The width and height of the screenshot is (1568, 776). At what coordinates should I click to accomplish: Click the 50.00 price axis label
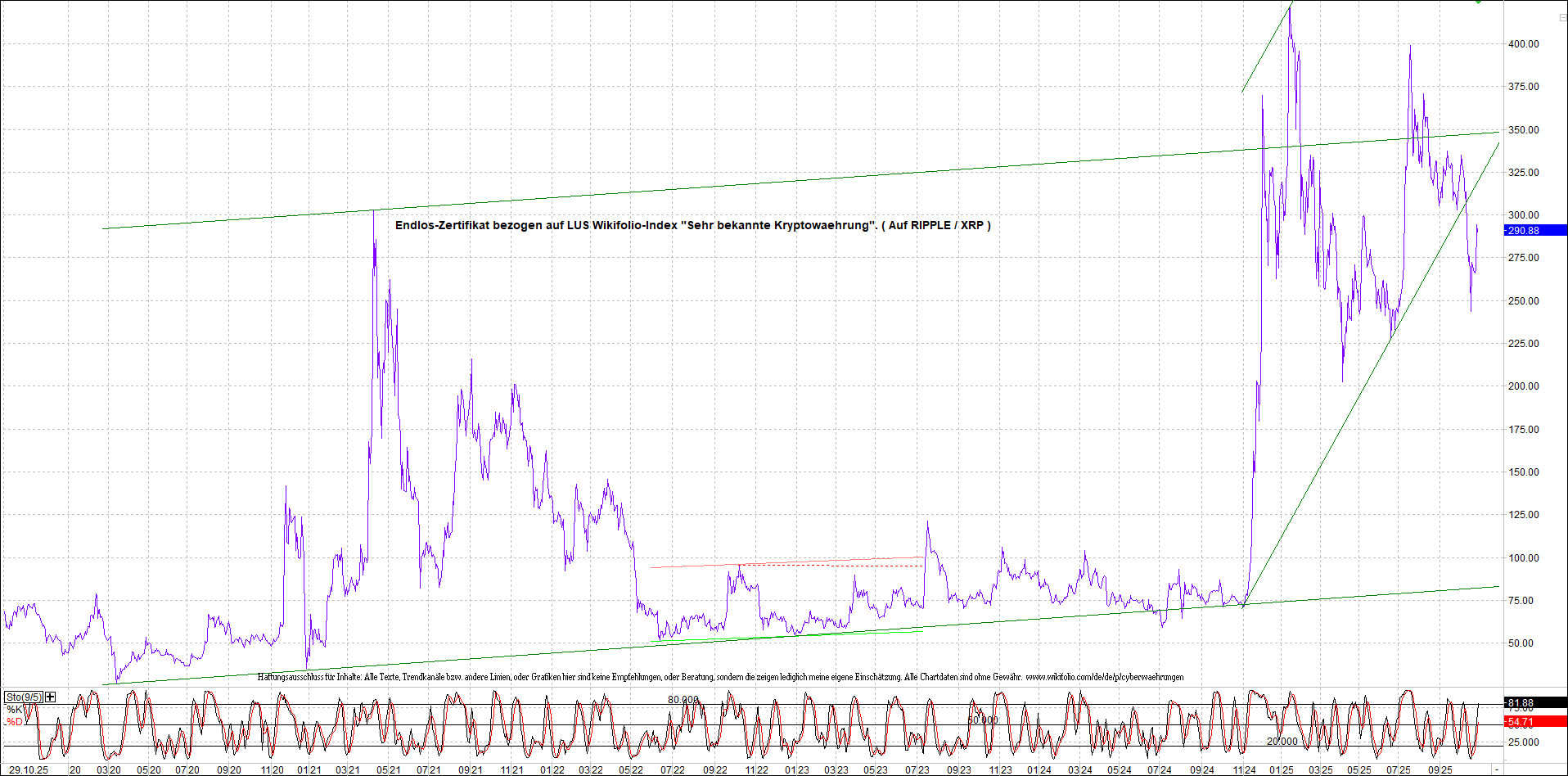coord(1523,643)
